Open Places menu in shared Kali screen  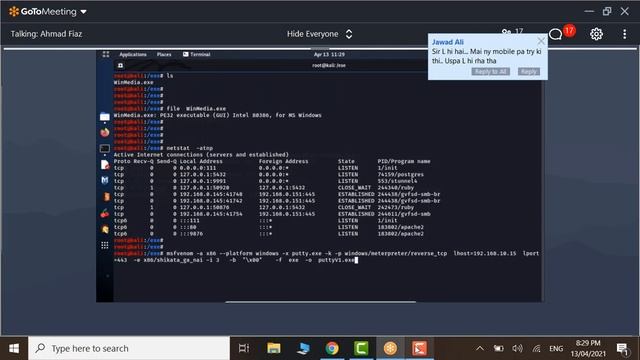tap(164, 54)
